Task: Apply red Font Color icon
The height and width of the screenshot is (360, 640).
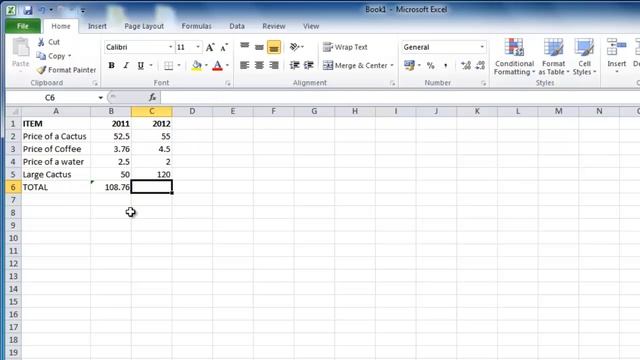Action: [x=217, y=65]
